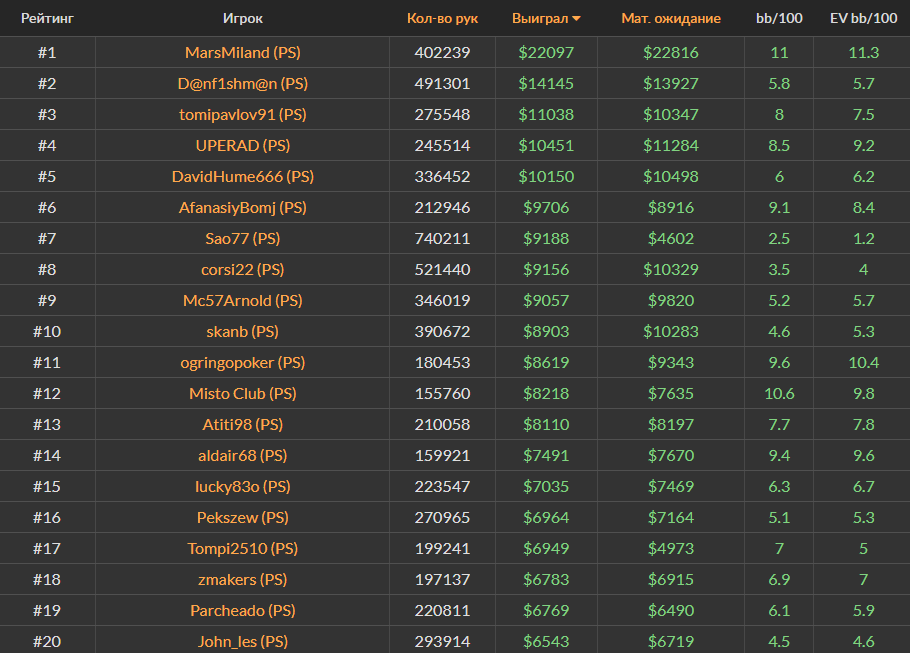Click DavidHume666 (PS) player name
The height and width of the screenshot is (653, 910).
pyautogui.click(x=242, y=176)
